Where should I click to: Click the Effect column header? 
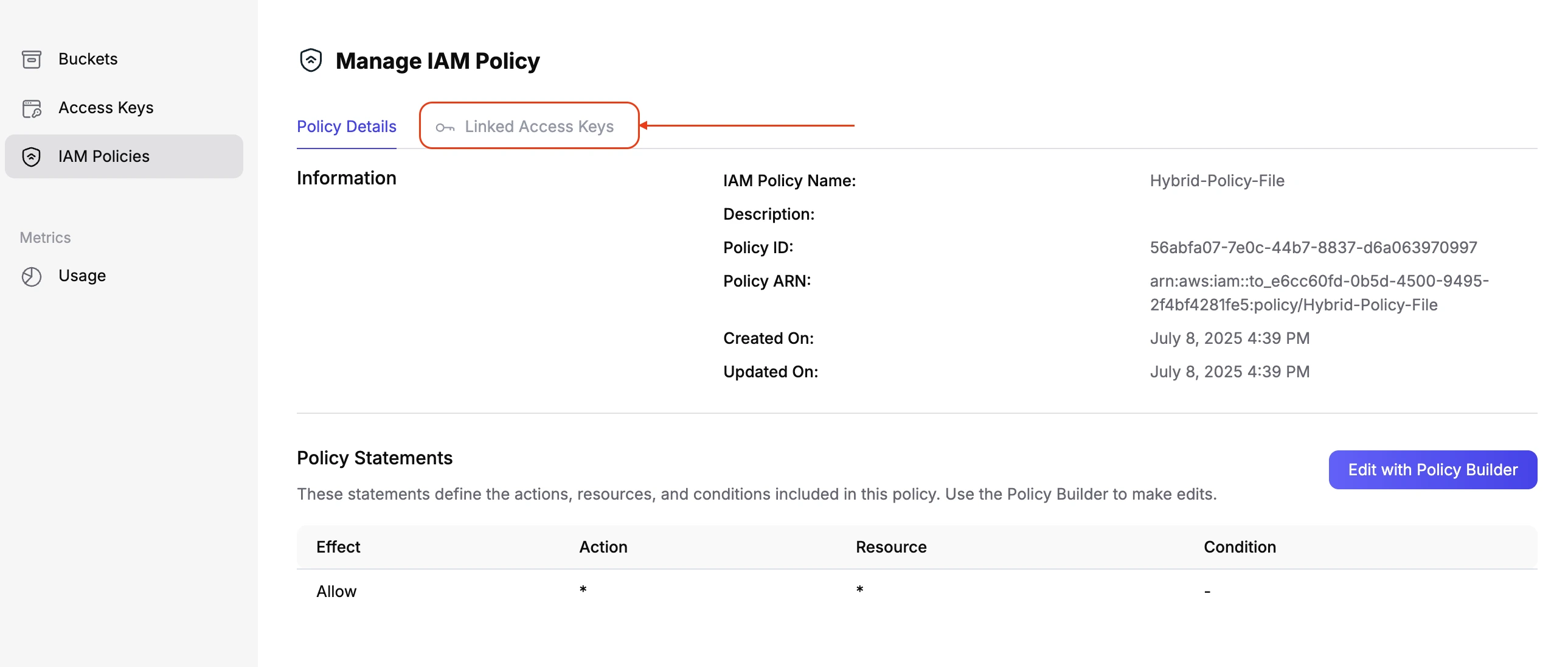[x=338, y=547]
